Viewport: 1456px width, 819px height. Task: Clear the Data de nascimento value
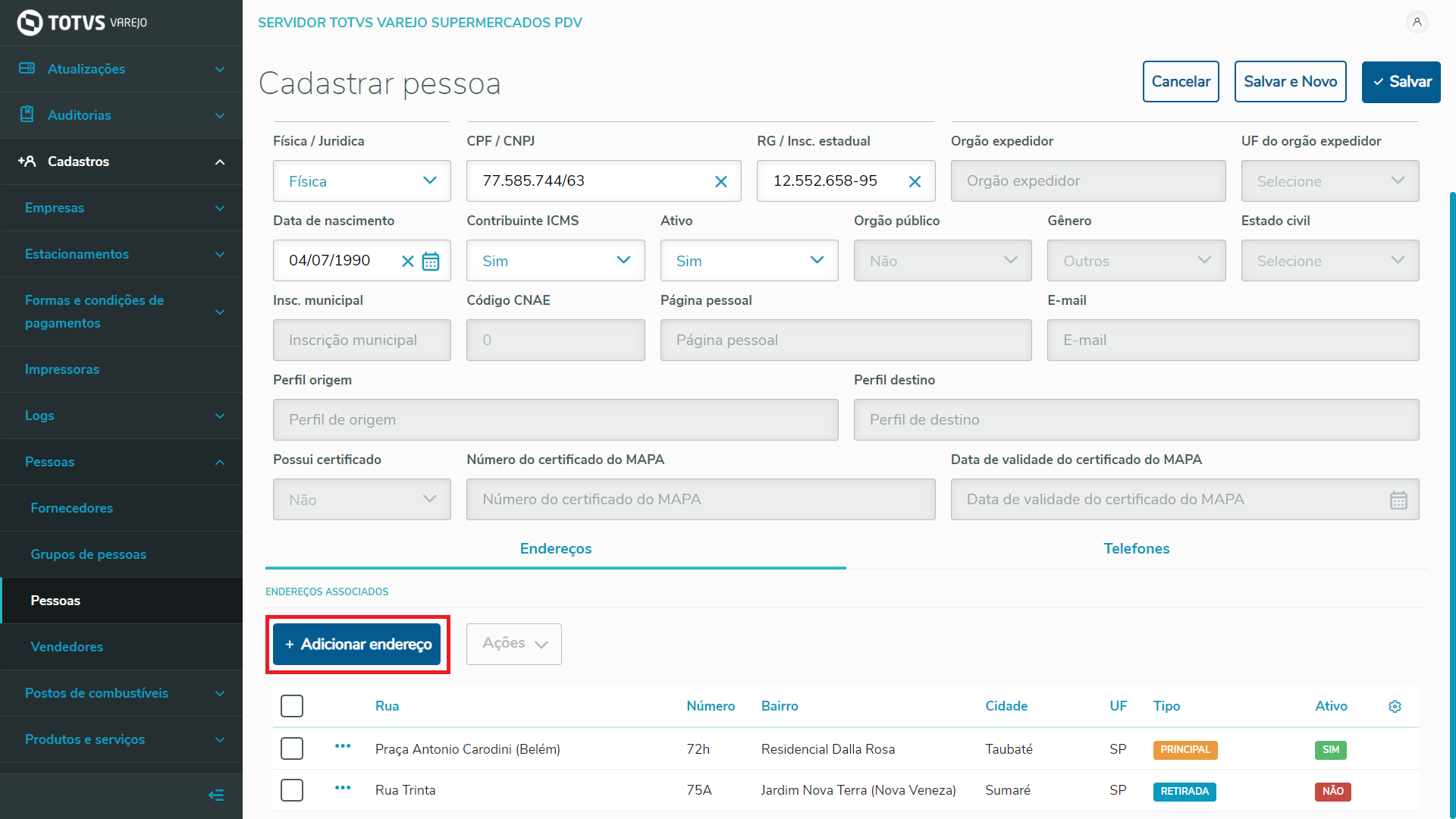pos(407,262)
